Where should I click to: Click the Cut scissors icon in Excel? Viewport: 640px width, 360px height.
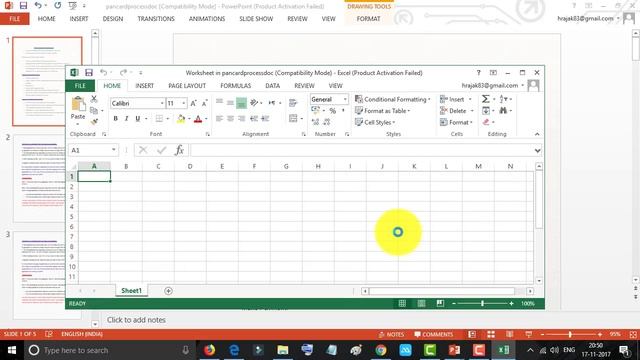point(94,98)
